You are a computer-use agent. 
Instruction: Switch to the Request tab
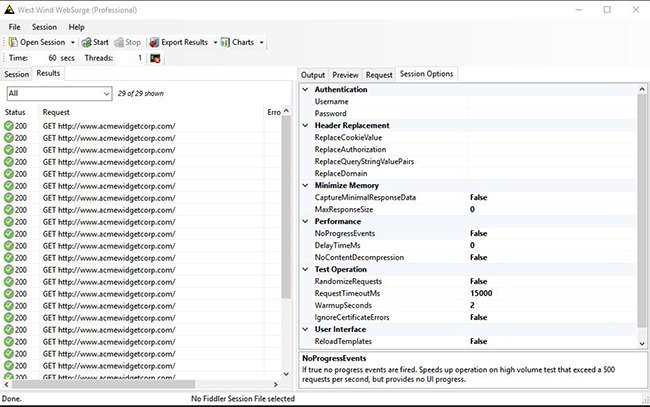pyautogui.click(x=379, y=75)
